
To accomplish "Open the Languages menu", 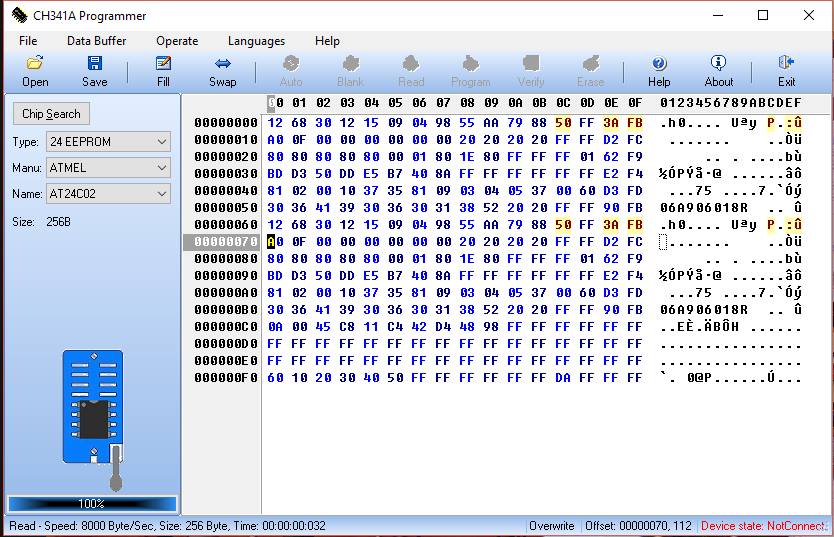I will point(256,41).
